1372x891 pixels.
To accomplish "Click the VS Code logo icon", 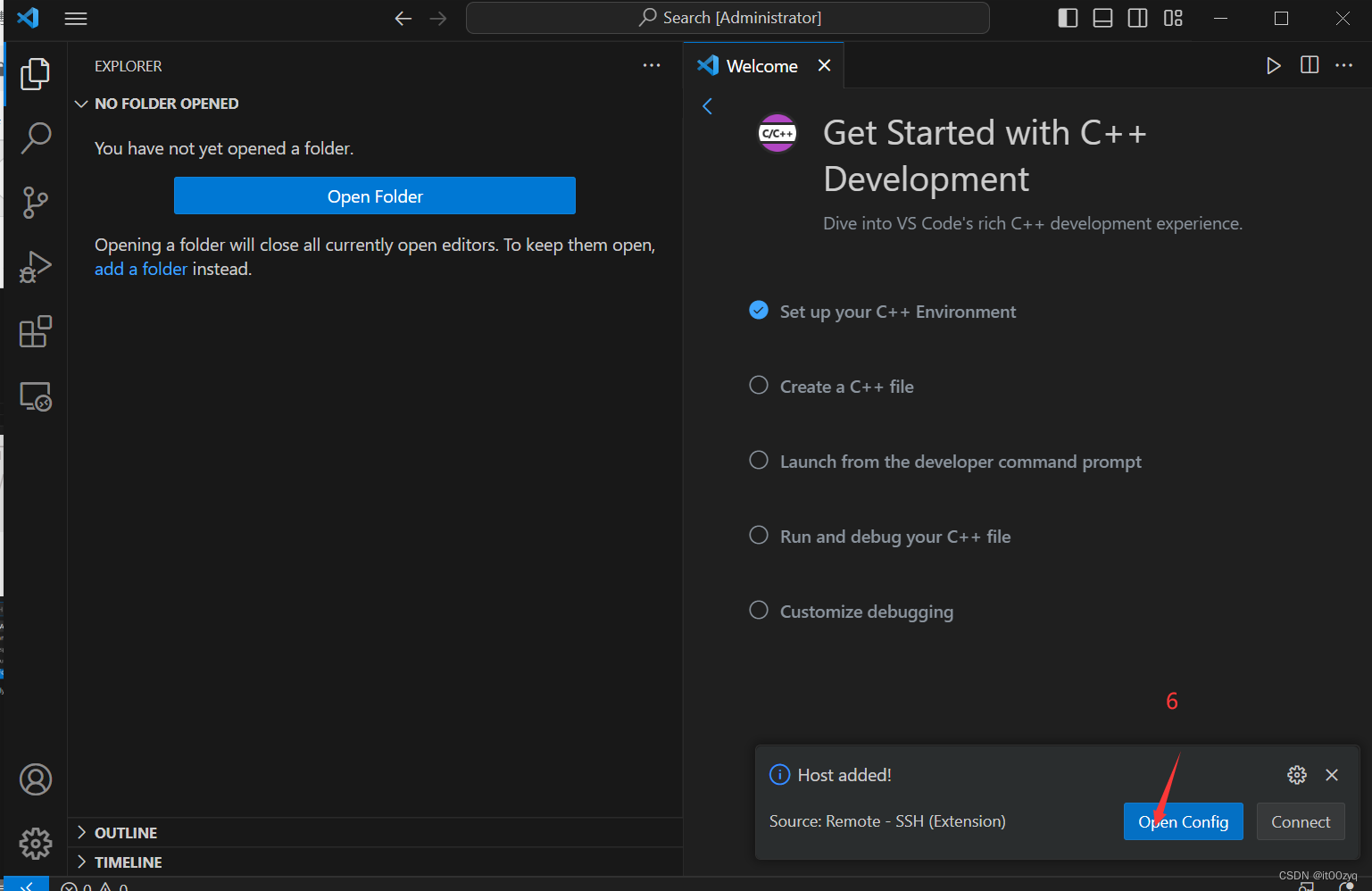I will [29, 18].
